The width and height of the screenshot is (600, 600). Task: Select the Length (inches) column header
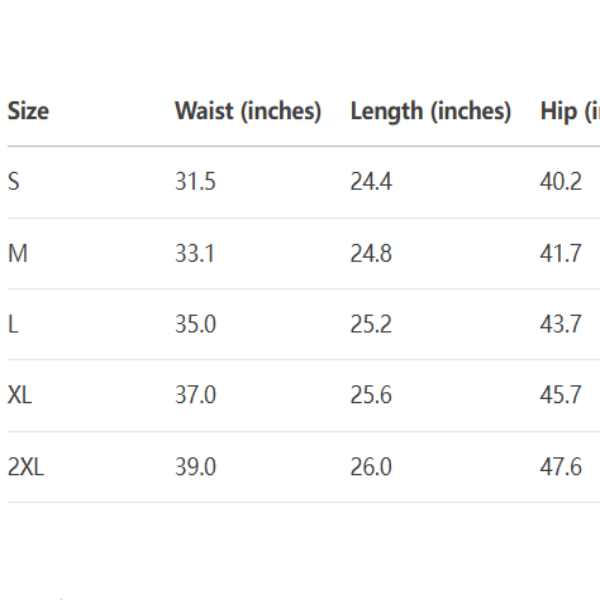pyautogui.click(x=430, y=111)
